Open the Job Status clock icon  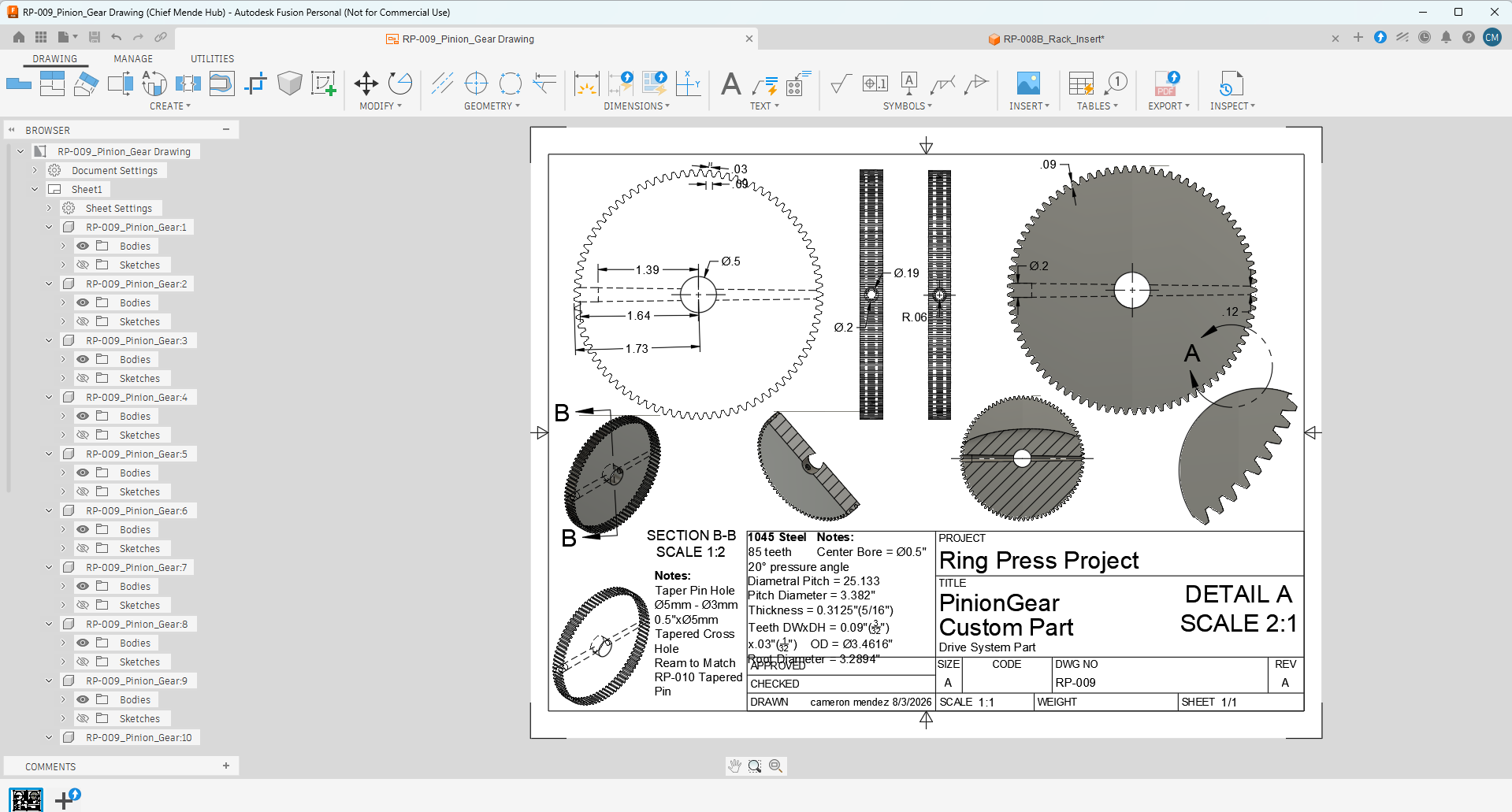click(1424, 37)
